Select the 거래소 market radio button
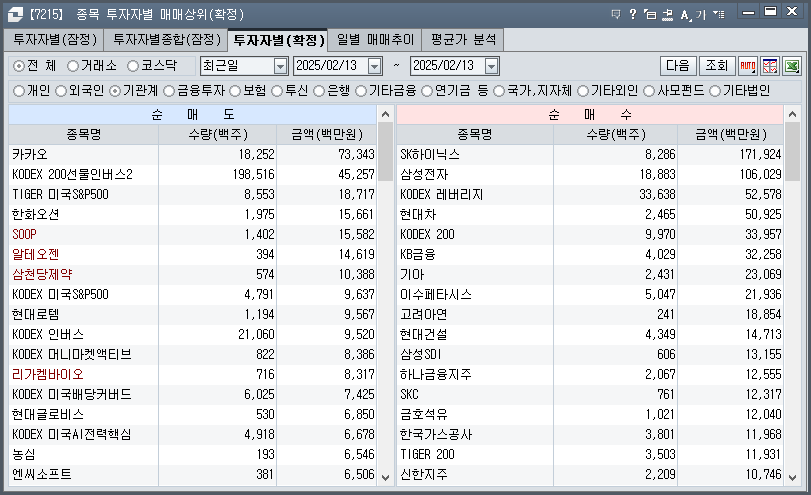 point(73,66)
